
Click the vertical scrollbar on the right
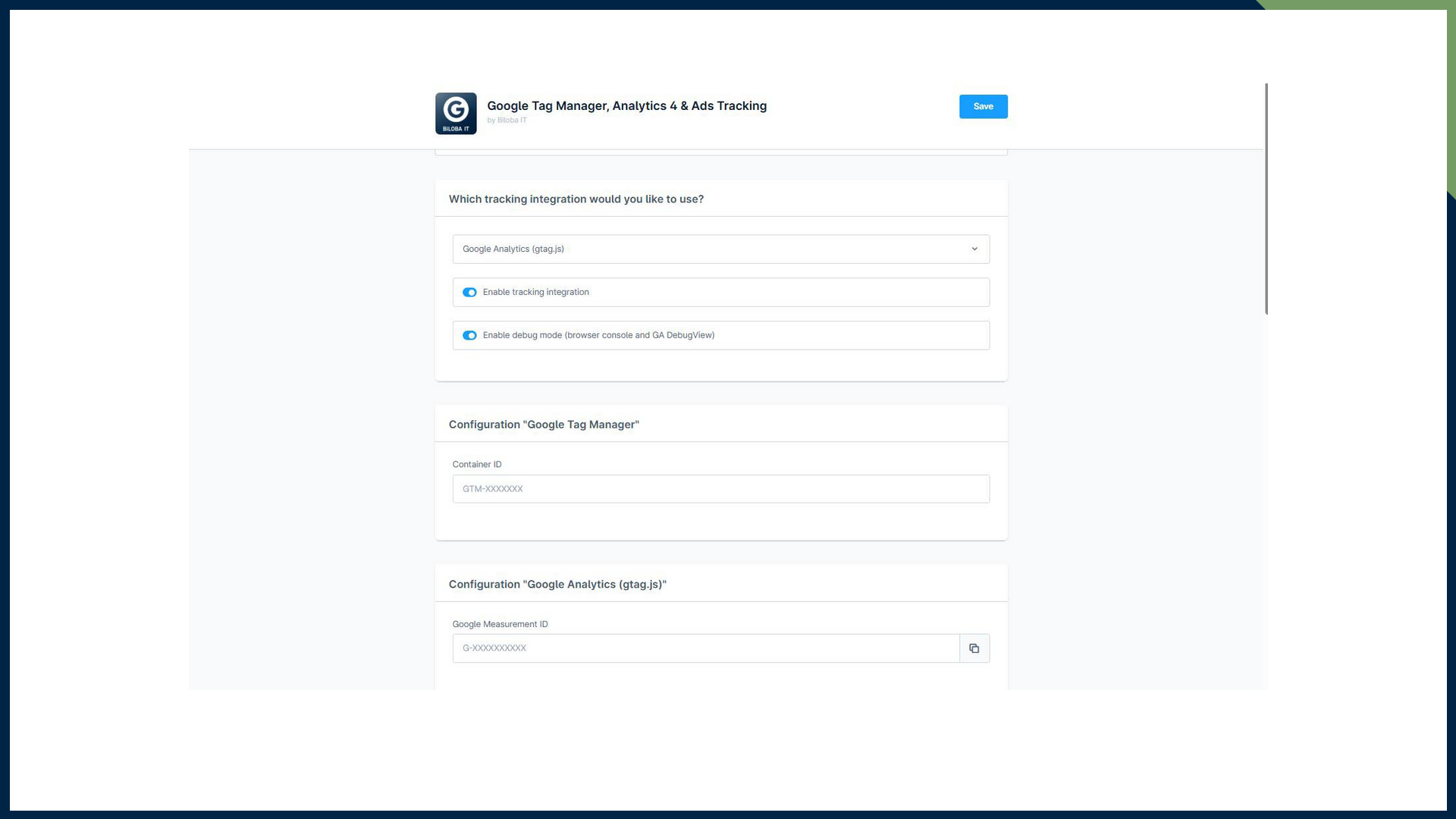point(1266,199)
